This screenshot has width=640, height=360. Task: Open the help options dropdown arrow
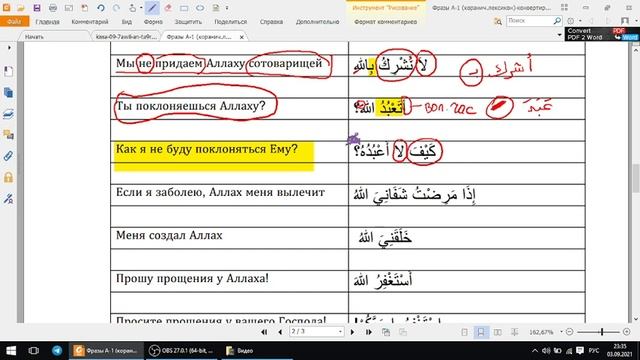[x=580, y=21]
